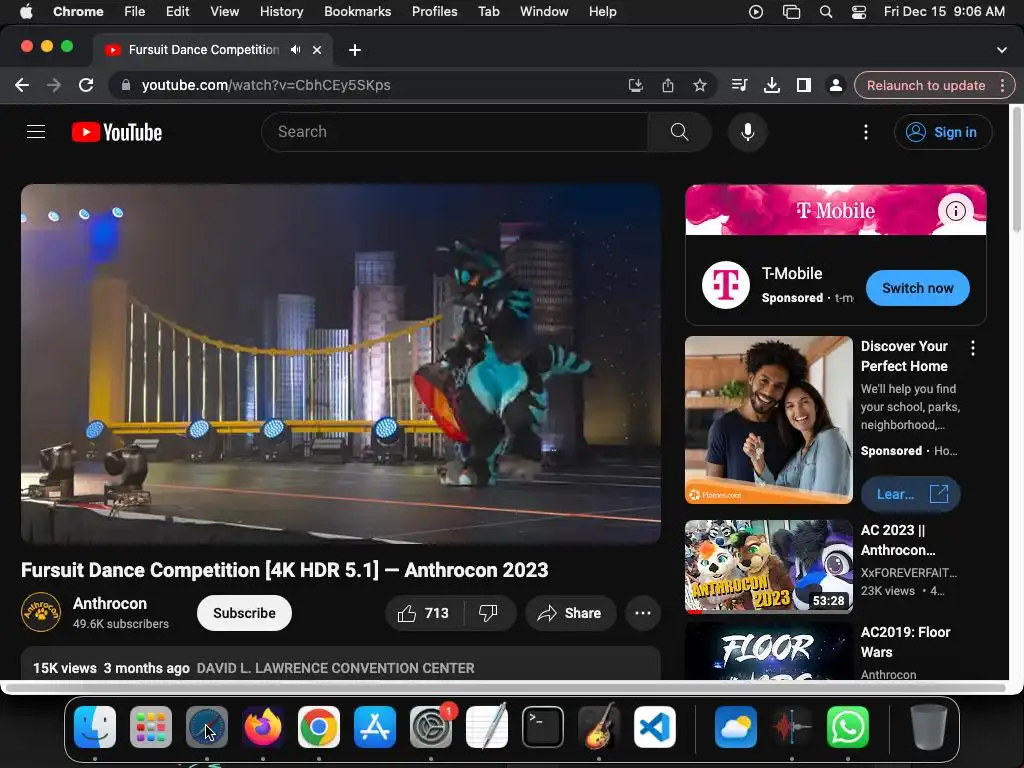This screenshot has width=1024, height=768.
Task: Open the AC2019 Floor Wars thumbnail
Action: tap(769, 651)
